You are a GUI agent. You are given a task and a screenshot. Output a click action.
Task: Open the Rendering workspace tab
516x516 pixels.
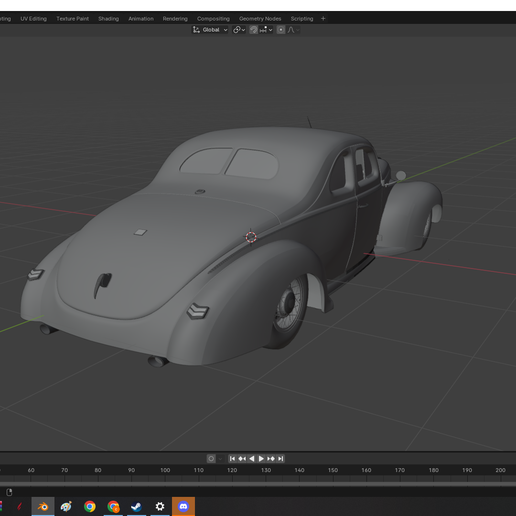[x=175, y=19]
